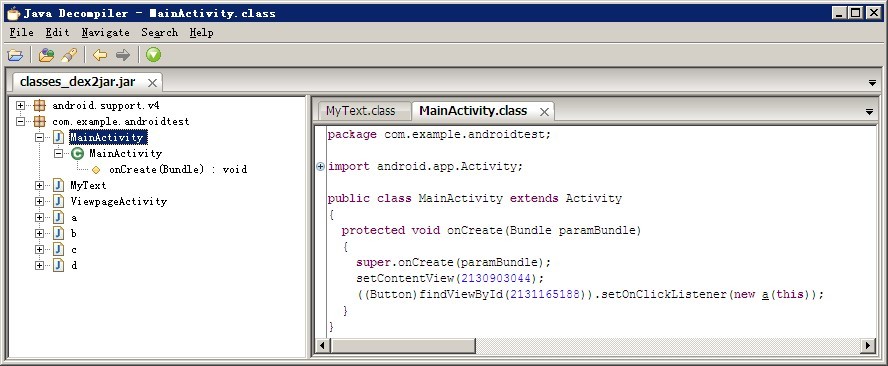Select ViewpageActivity in tree

pos(118,201)
